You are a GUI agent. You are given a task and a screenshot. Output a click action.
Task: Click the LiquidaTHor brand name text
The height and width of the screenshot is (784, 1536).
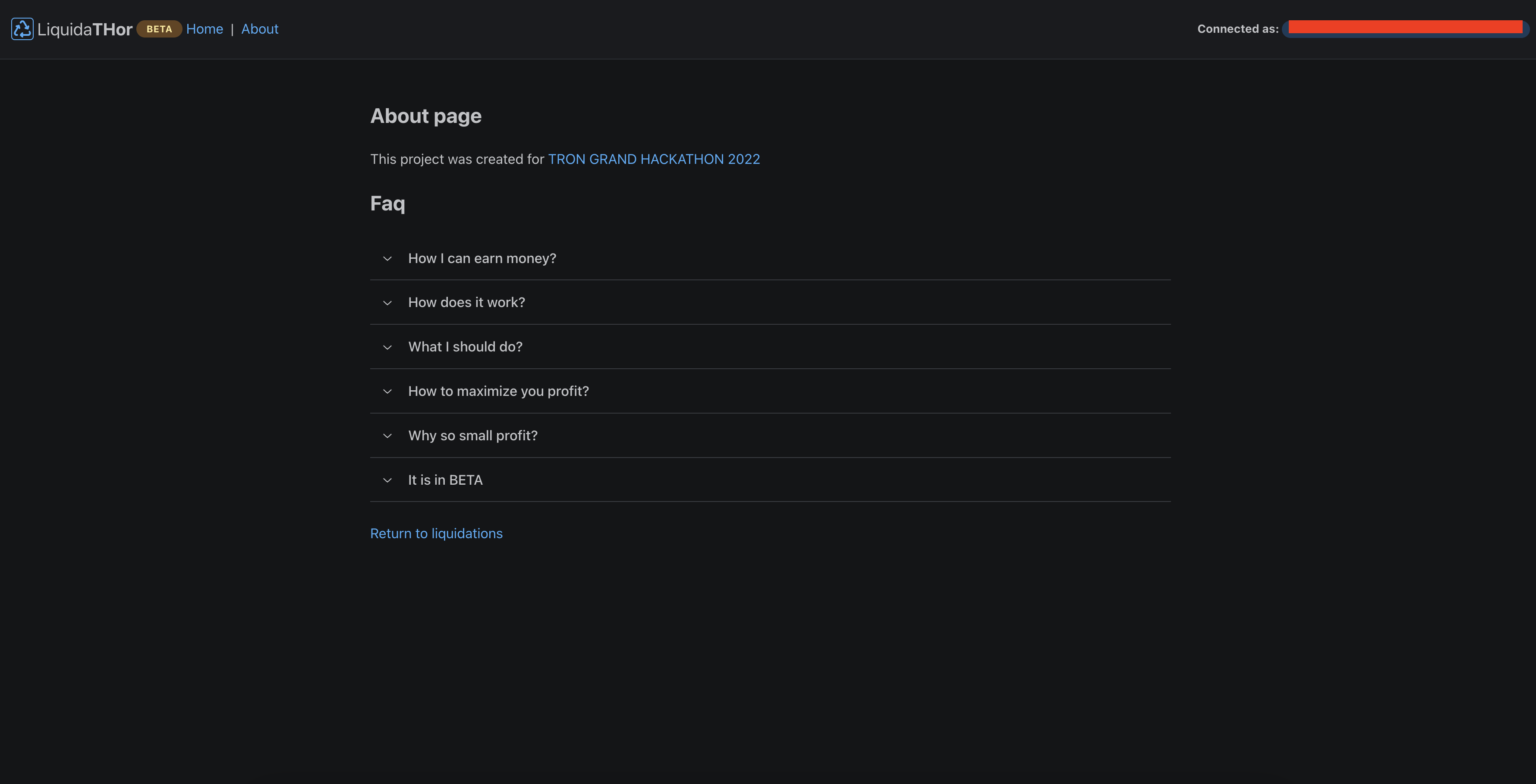coord(85,29)
